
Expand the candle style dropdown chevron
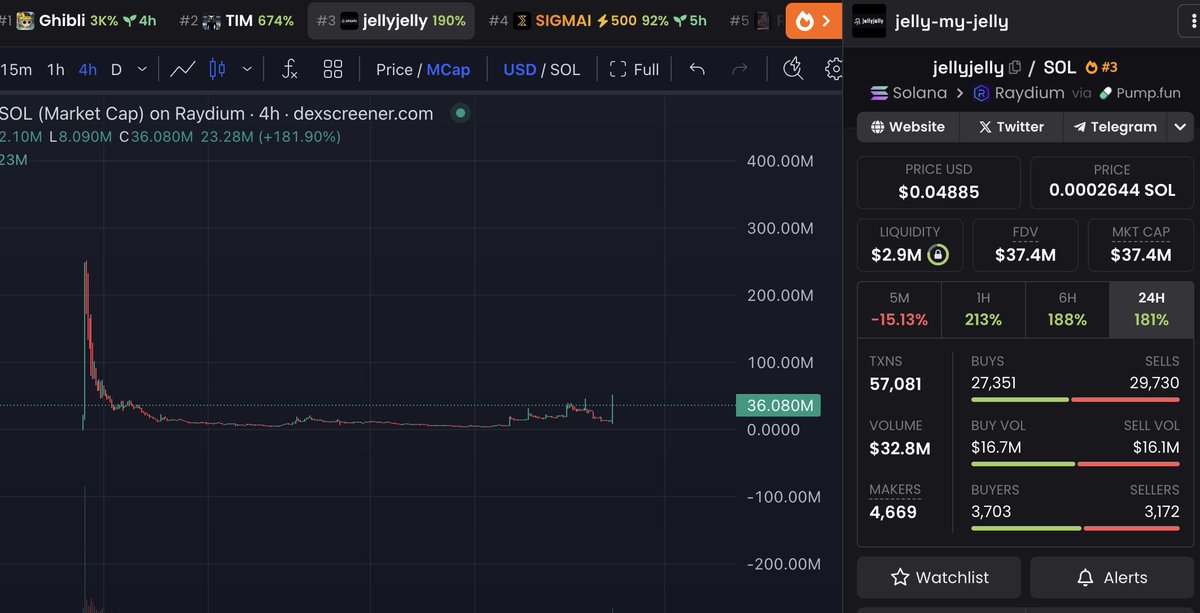pyautogui.click(x=247, y=69)
